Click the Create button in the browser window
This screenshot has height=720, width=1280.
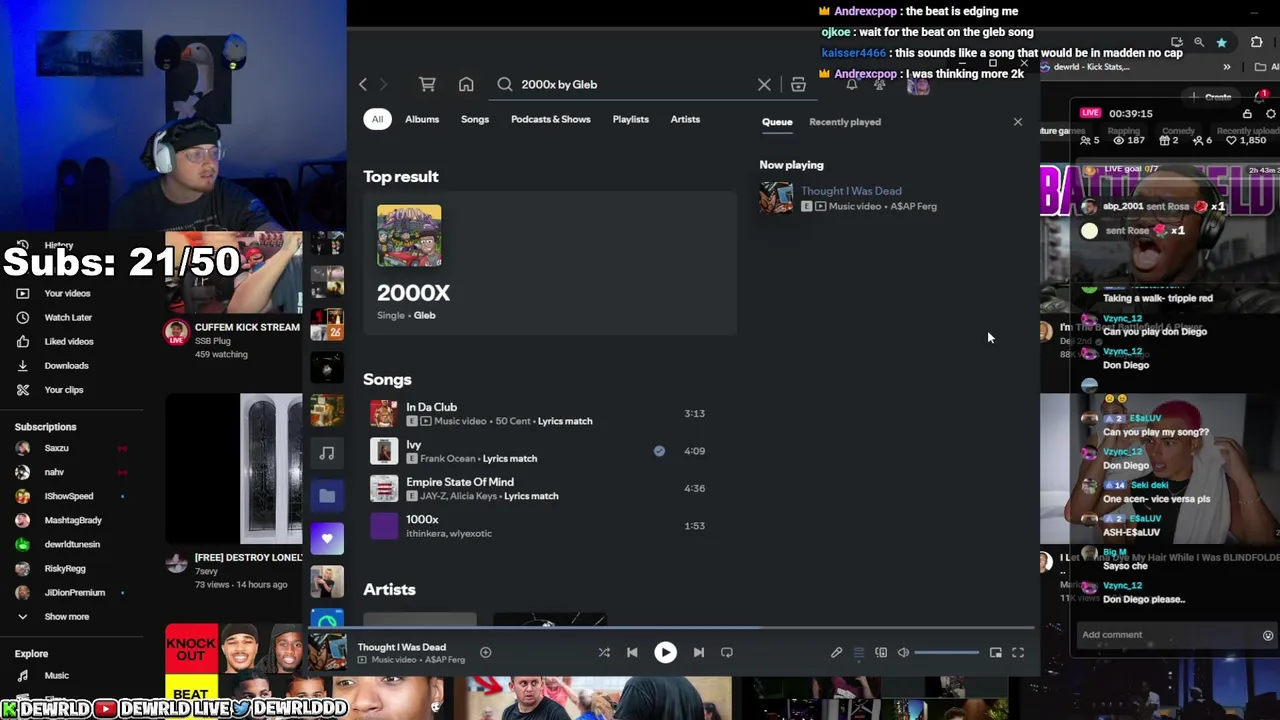click(1212, 97)
